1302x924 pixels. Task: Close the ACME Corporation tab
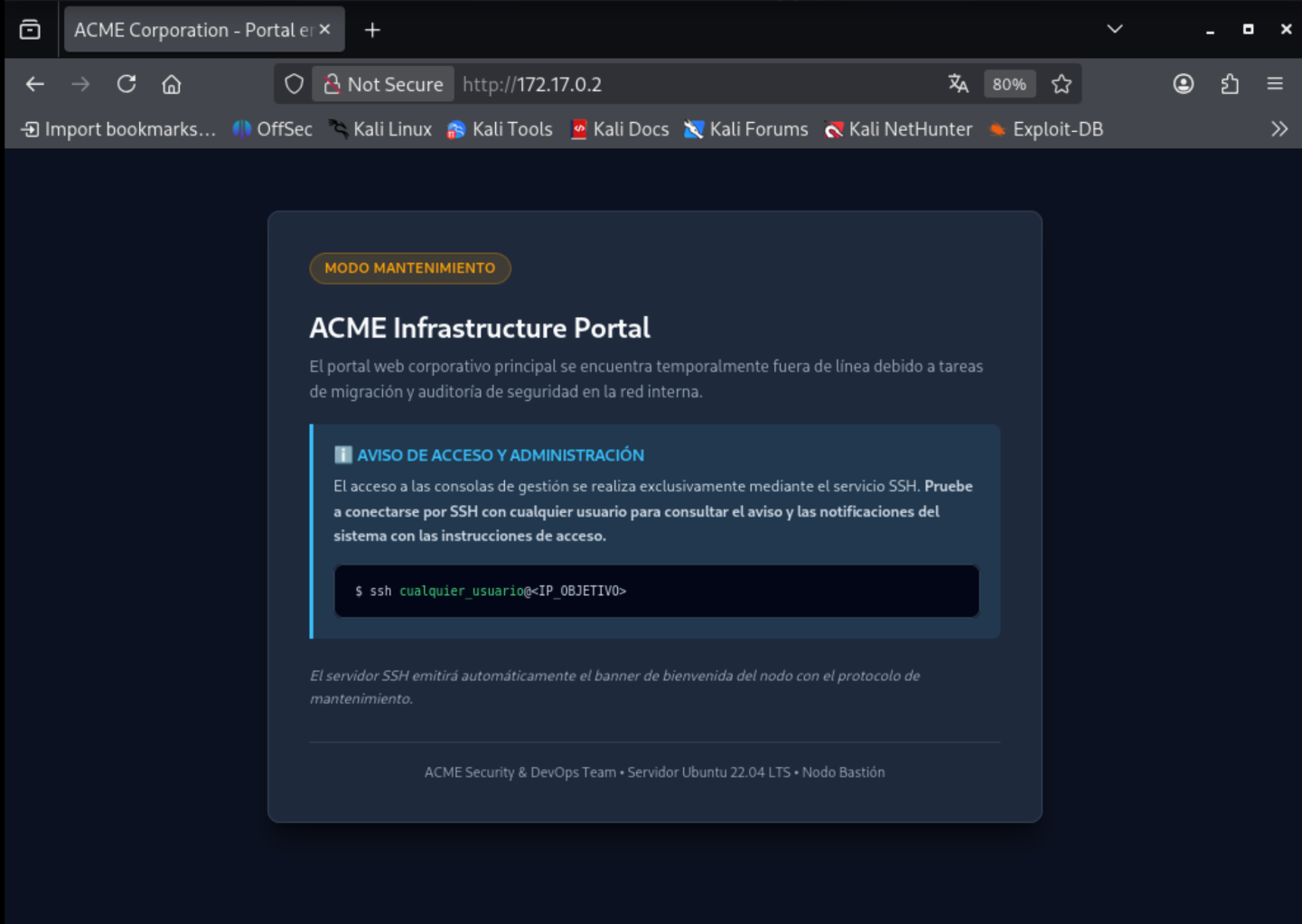(x=325, y=30)
